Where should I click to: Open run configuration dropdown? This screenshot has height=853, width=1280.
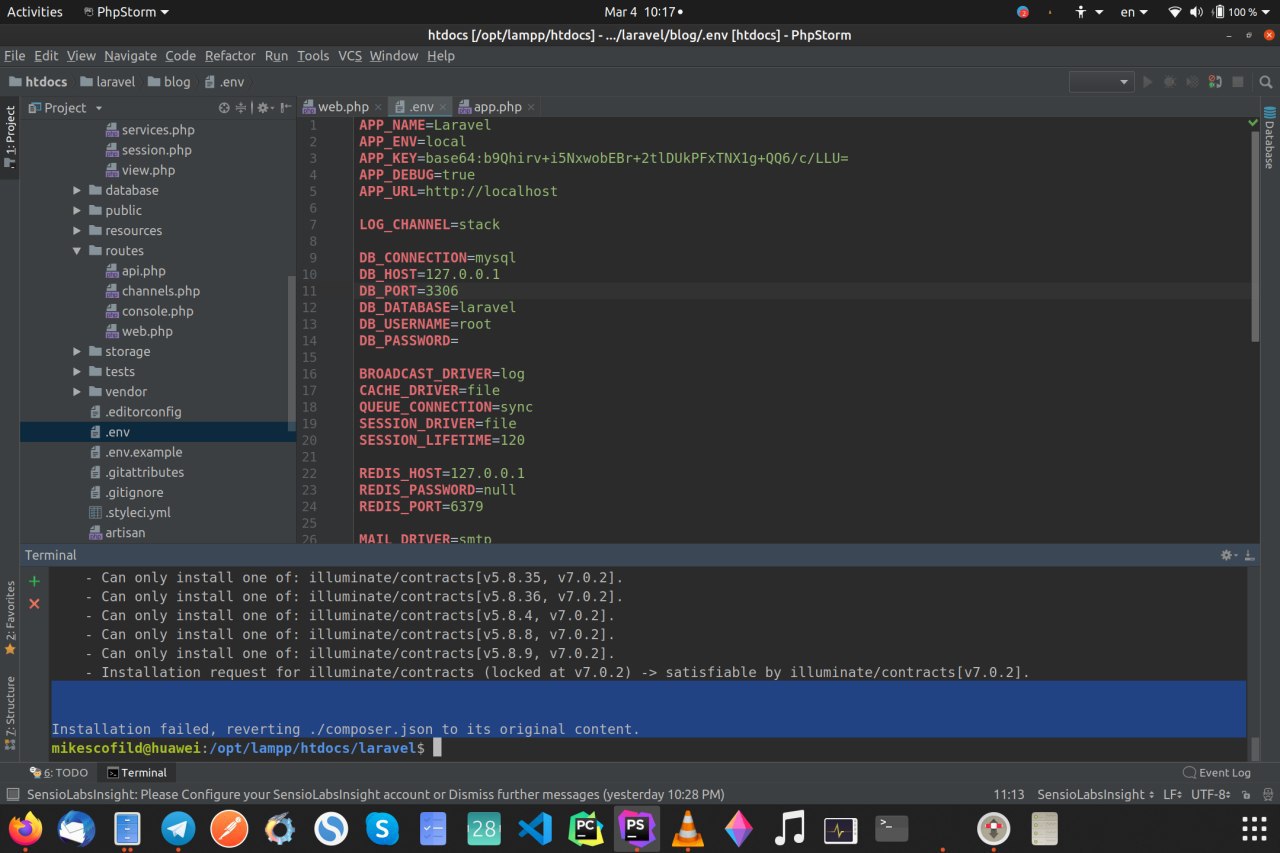pyautogui.click(x=1101, y=82)
